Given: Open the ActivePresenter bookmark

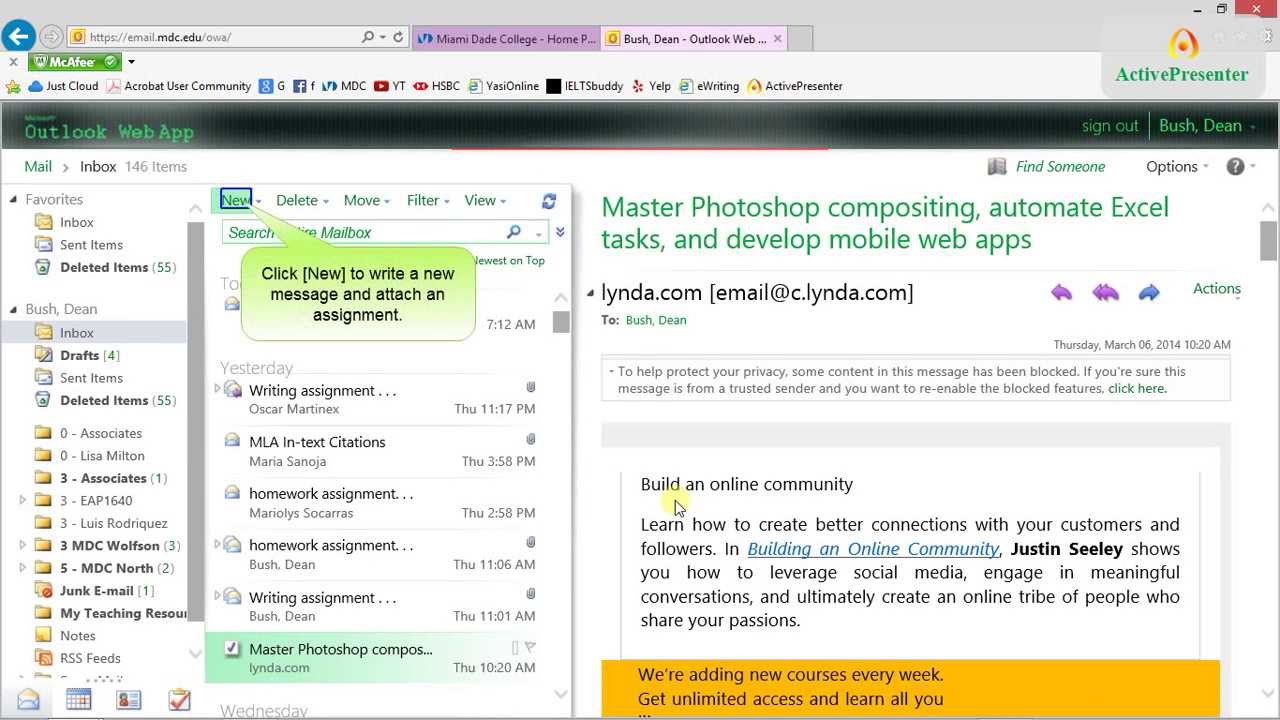Looking at the screenshot, I should (795, 86).
